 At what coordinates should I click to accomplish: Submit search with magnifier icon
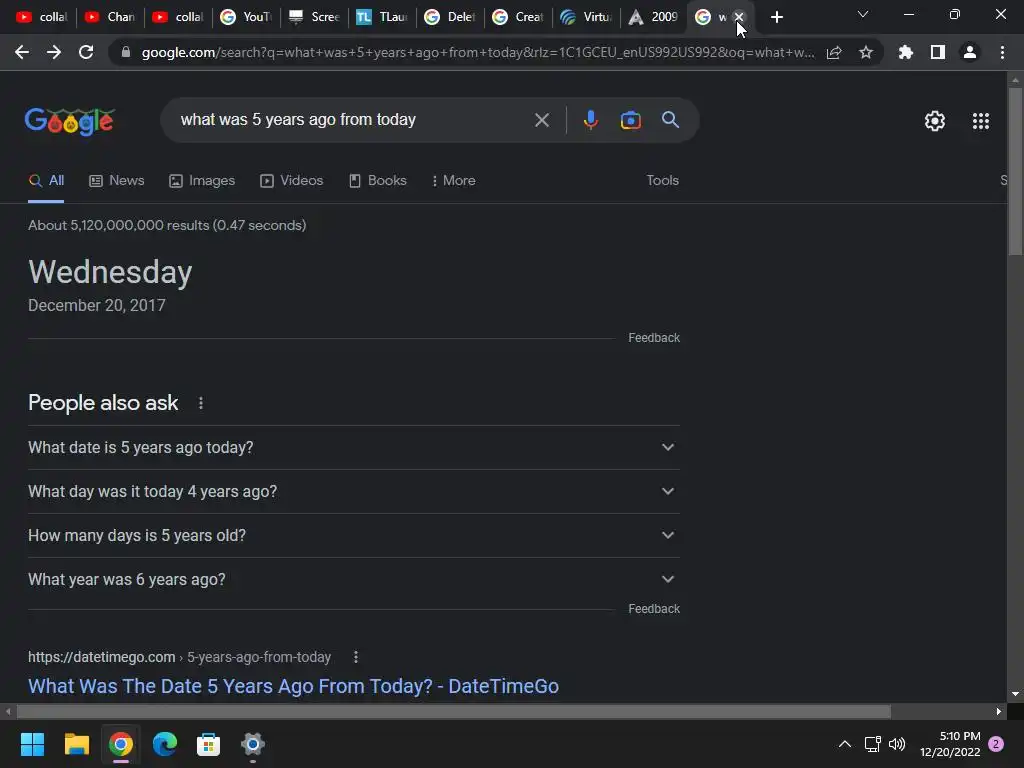point(670,120)
